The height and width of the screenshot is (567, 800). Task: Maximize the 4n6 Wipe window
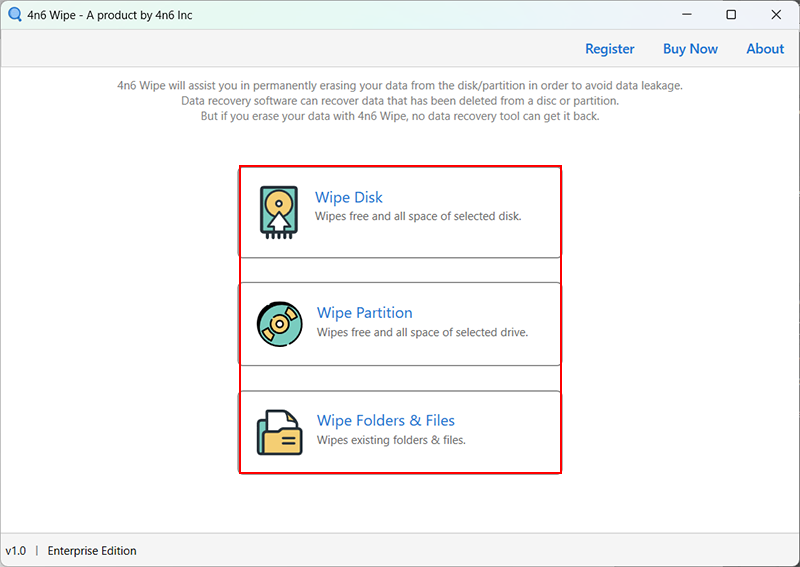click(731, 14)
